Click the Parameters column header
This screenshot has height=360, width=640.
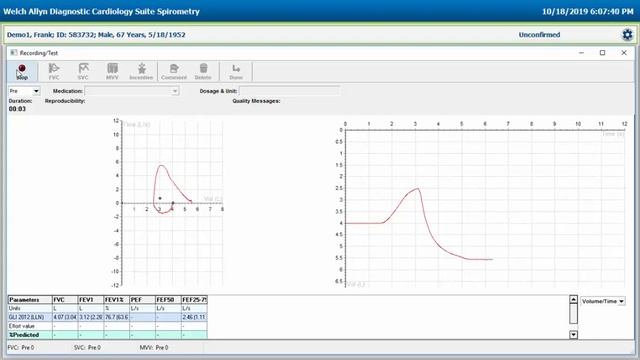pyautogui.click(x=30, y=300)
